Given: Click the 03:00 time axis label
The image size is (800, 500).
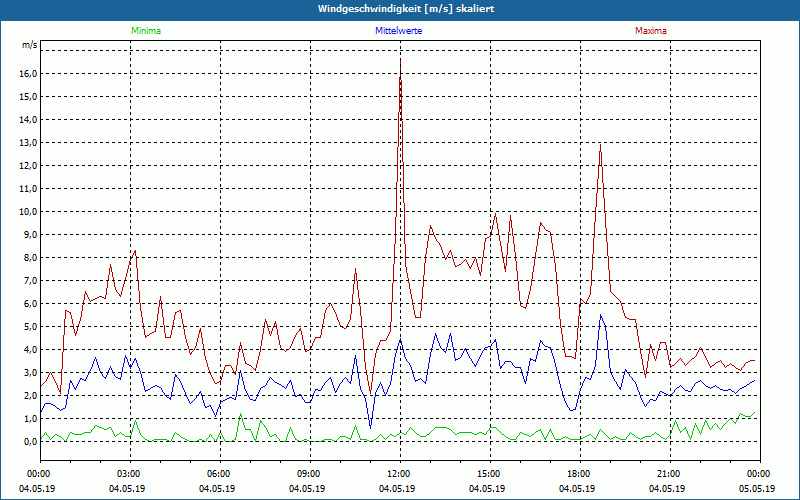Looking at the screenshot, I should point(130,474).
